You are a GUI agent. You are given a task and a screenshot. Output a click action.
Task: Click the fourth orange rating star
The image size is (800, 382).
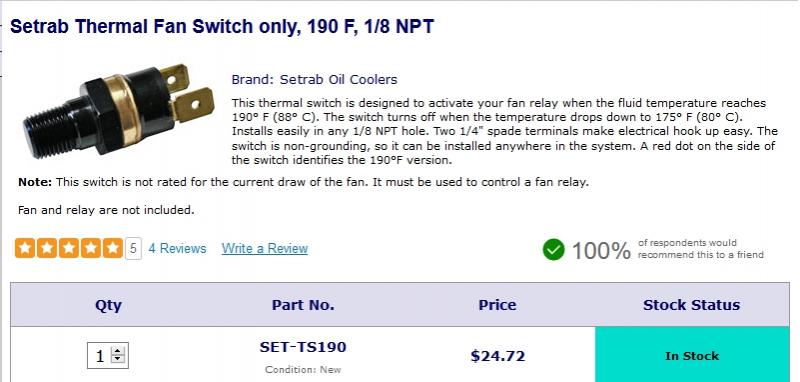coord(91,248)
